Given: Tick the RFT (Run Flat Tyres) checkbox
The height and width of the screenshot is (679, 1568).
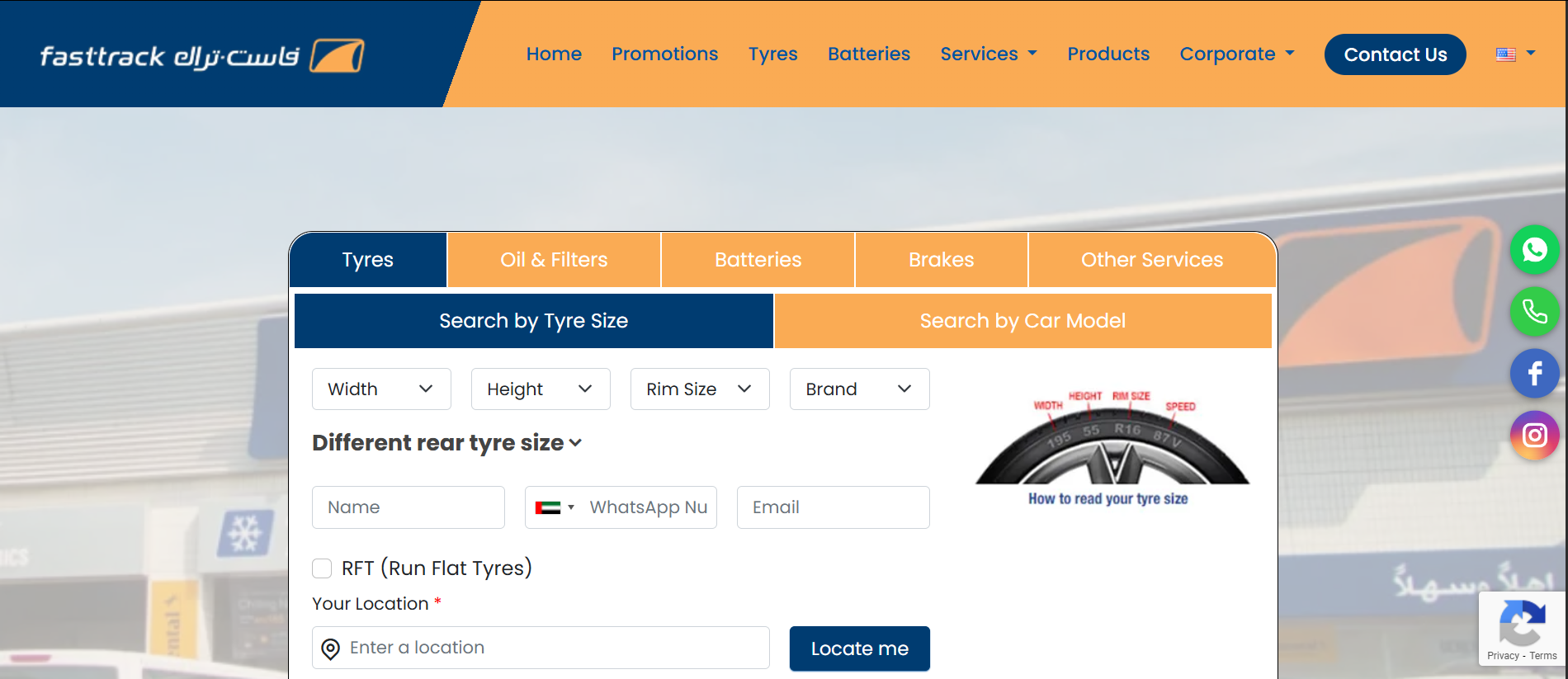Looking at the screenshot, I should tap(322, 568).
